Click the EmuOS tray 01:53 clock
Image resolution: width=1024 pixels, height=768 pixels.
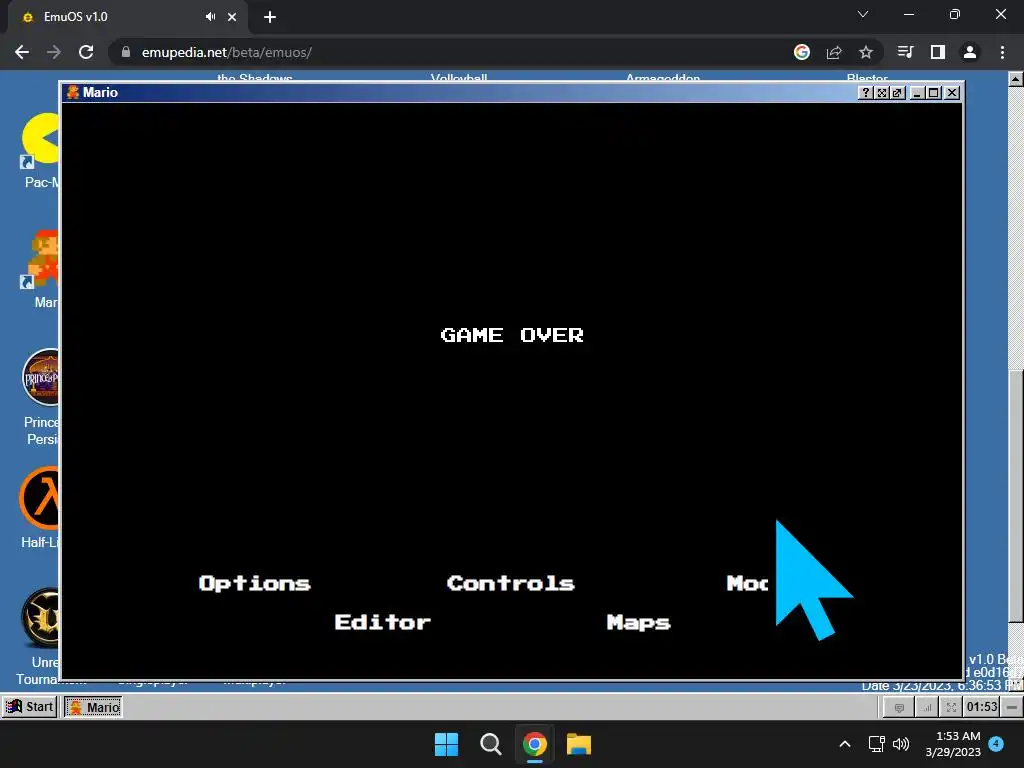point(982,707)
